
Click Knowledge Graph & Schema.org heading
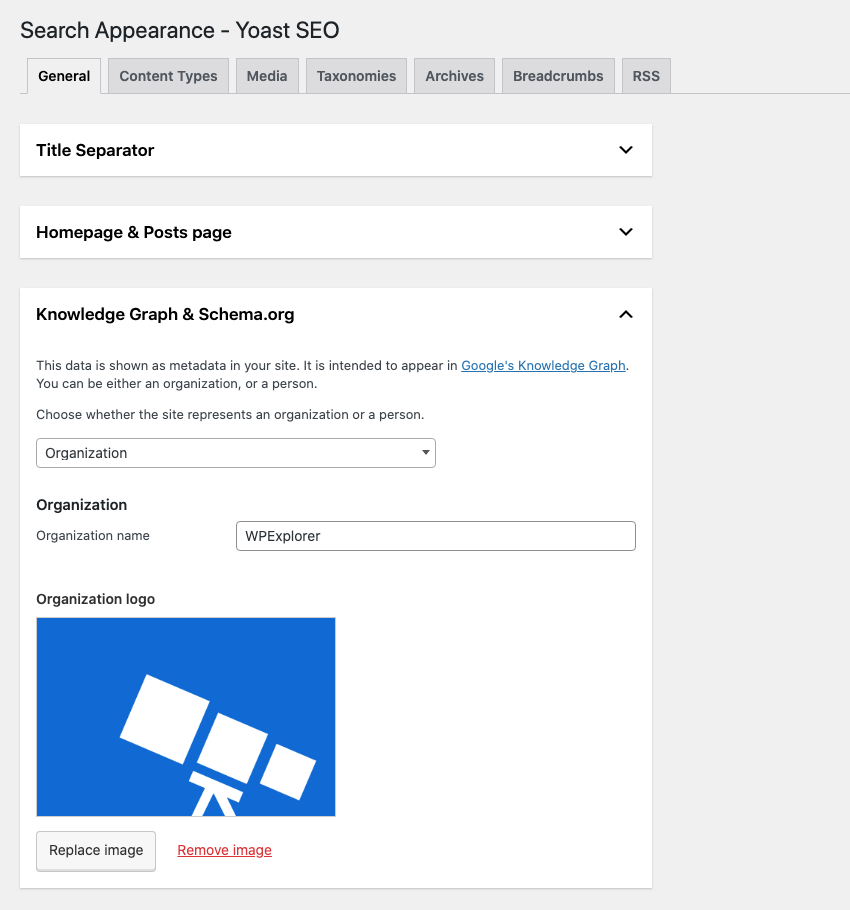[165, 314]
